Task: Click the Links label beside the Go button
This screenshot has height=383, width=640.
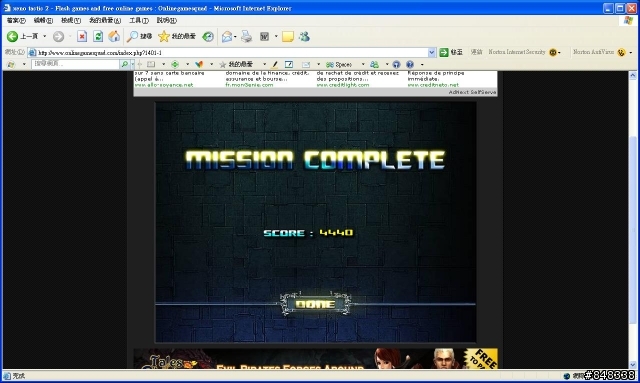Action: pos(476,52)
